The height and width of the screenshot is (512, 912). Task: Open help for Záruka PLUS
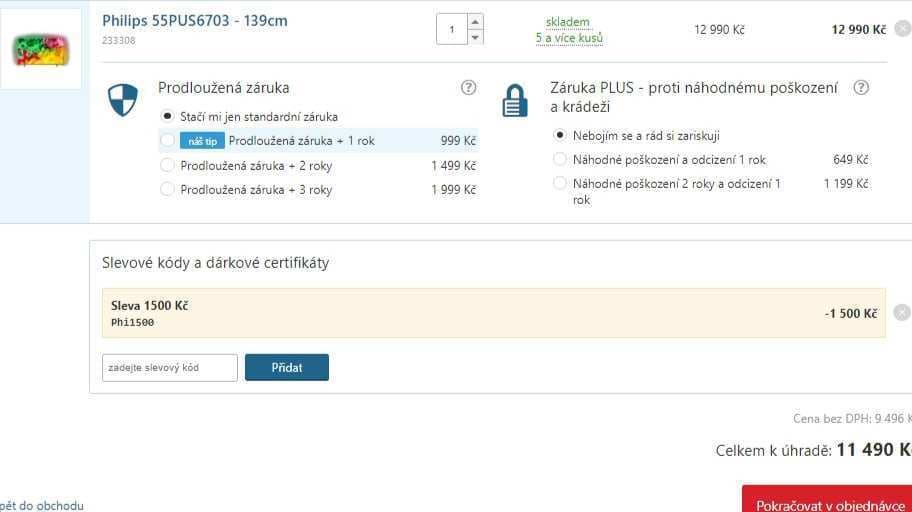click(x=861, y=87)
